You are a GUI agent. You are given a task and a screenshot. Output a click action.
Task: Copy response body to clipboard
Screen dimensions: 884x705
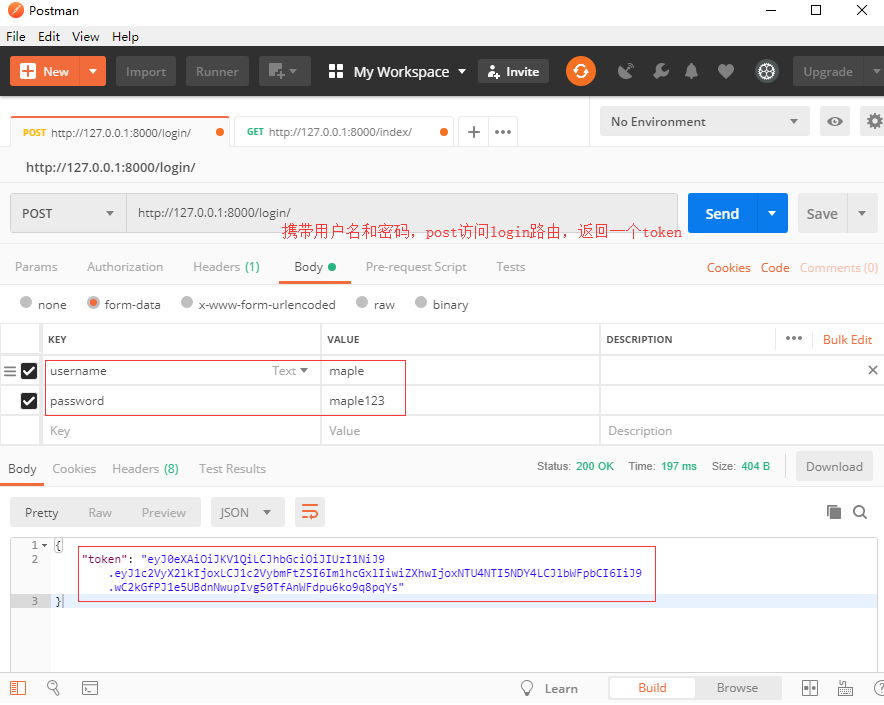834,512
